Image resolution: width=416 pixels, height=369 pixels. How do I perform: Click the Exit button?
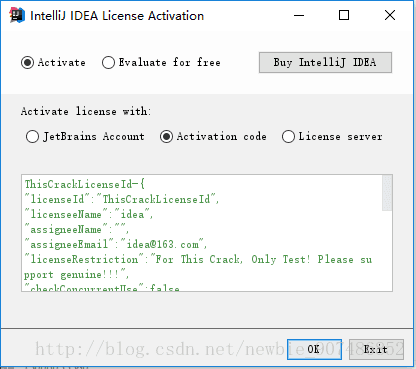(x=376, y=349)
